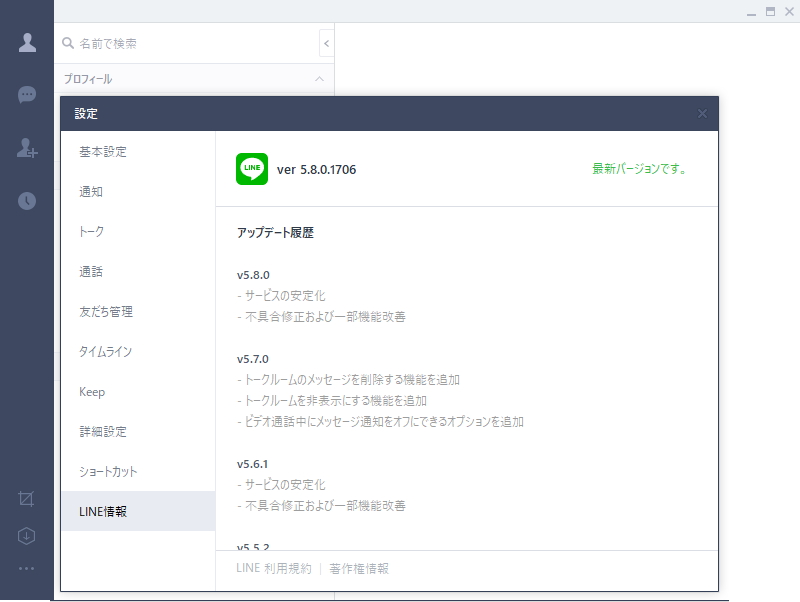Collapse the search bar with the left chevron
Viewport: 800px width, 602px height.
(x=327, y=43)
